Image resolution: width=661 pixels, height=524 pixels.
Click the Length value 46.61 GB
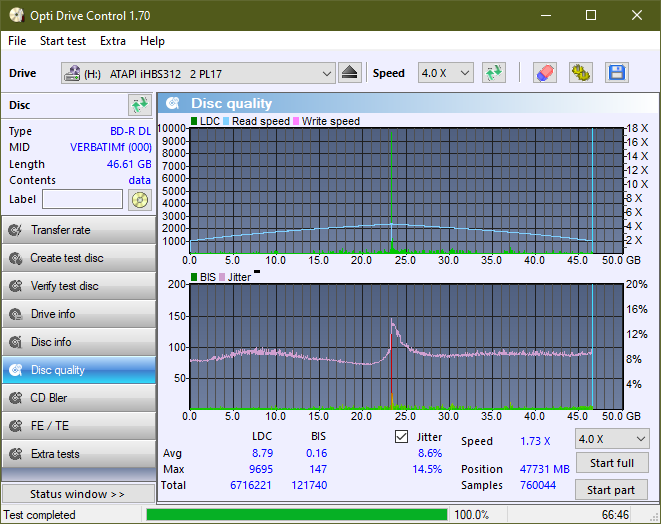click(x=129, y=164)
